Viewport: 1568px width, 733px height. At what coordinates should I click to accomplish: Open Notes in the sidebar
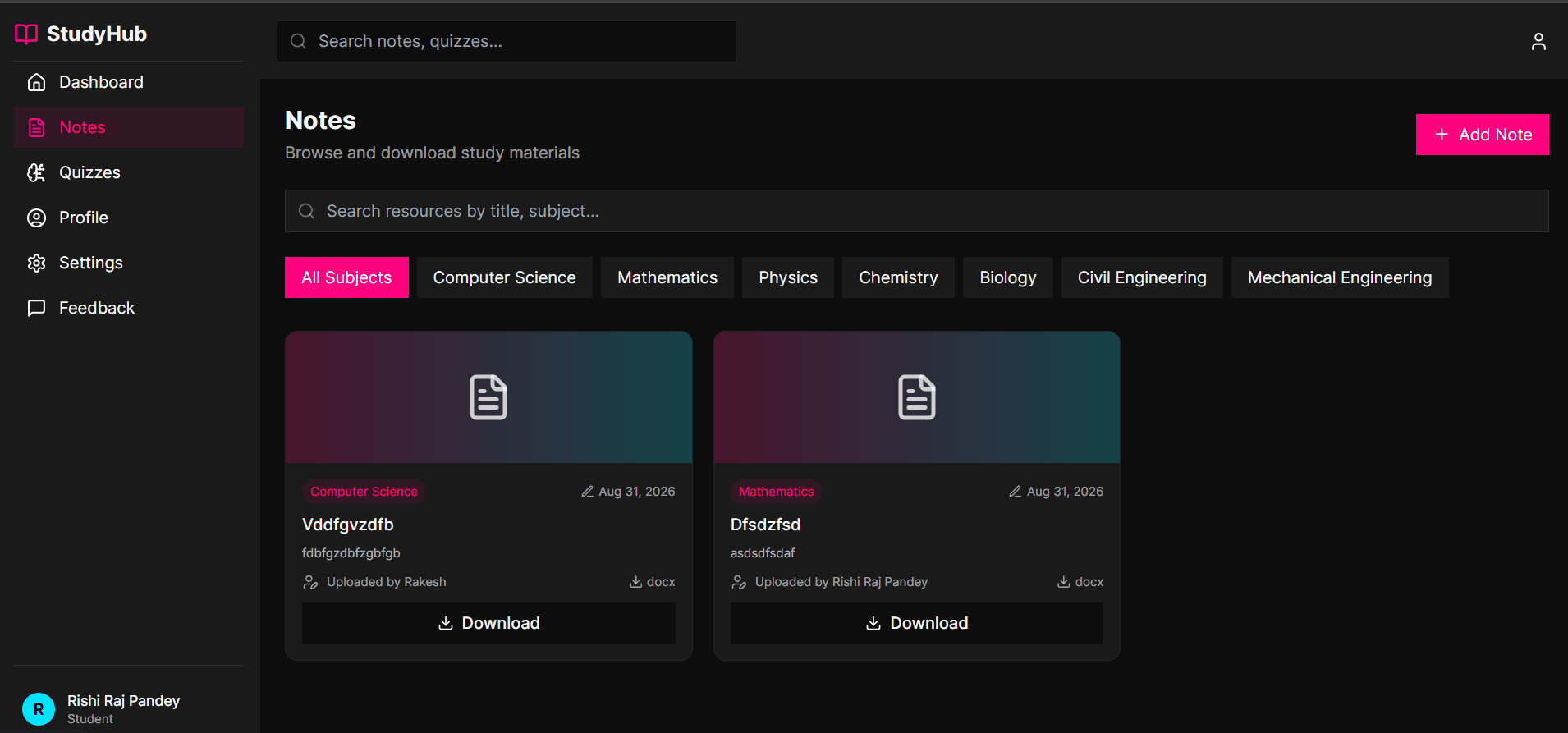(x=129, y=127)
